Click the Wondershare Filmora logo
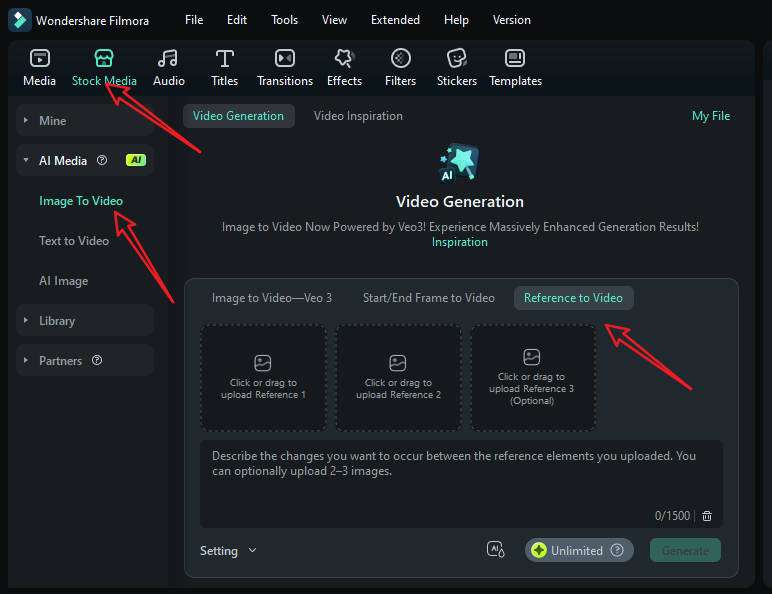This screenshot has width=772, height=594. tap(20, 20)
